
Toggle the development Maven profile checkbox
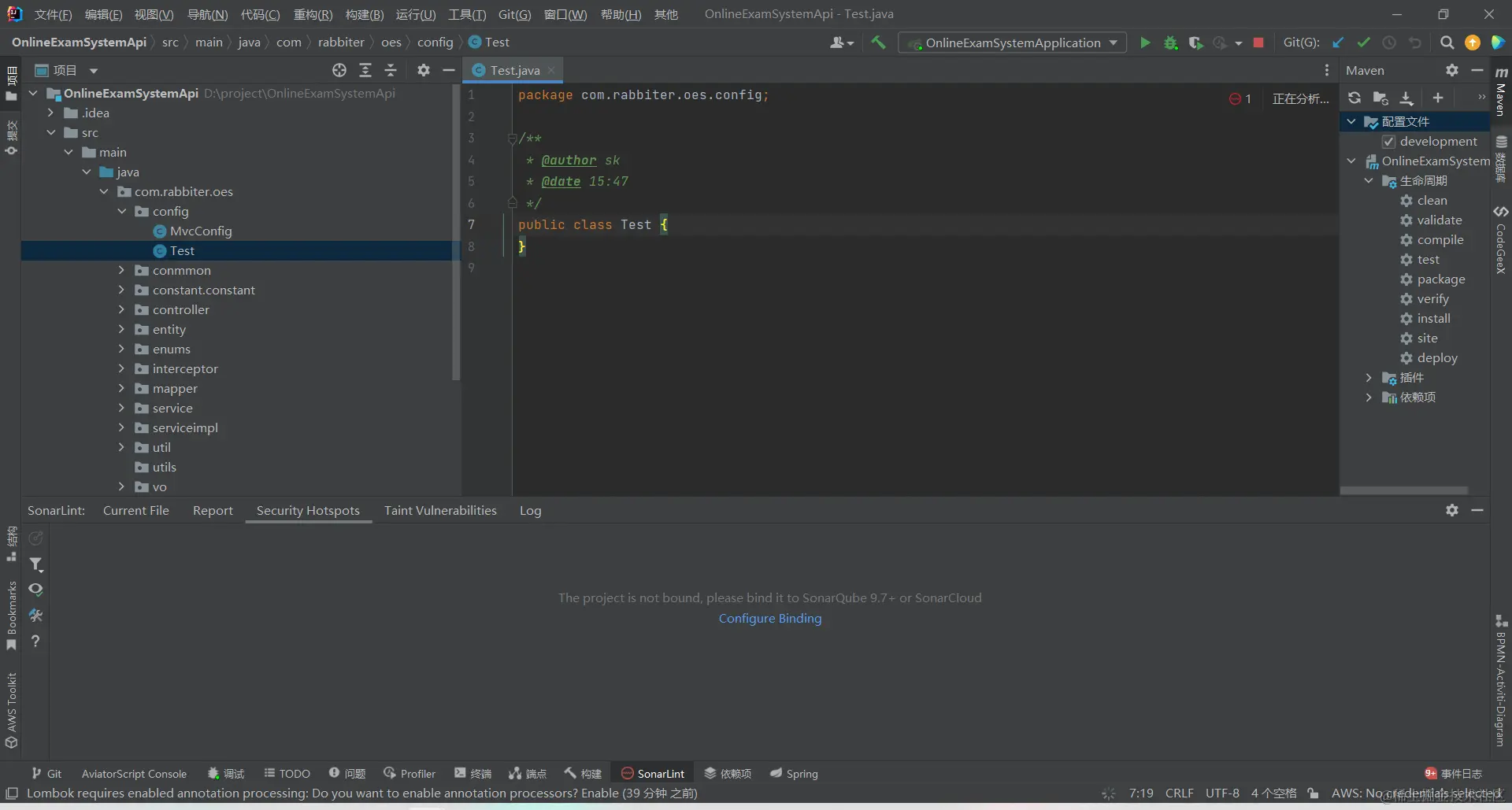tap(1389, 142)
